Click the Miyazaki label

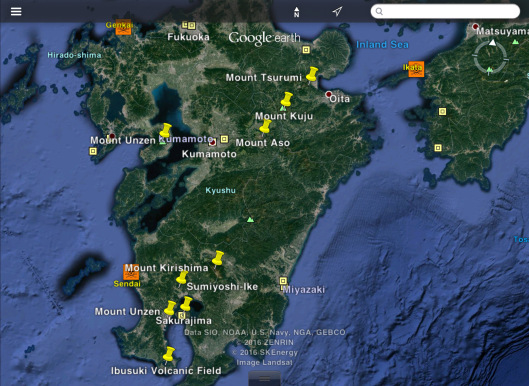point(304,290)
